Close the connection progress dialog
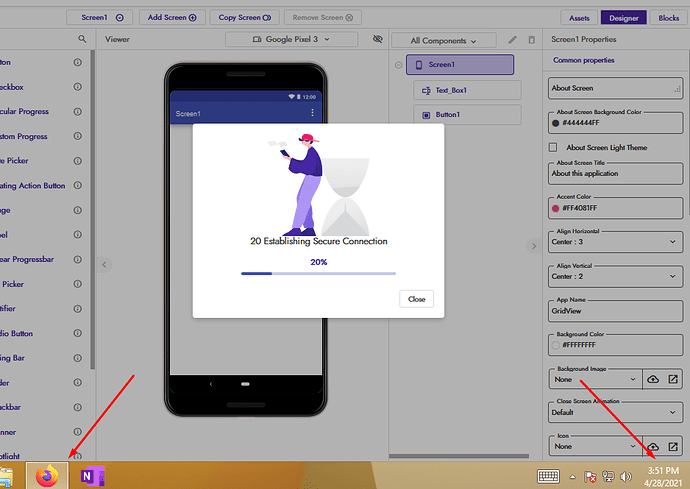 416,299
